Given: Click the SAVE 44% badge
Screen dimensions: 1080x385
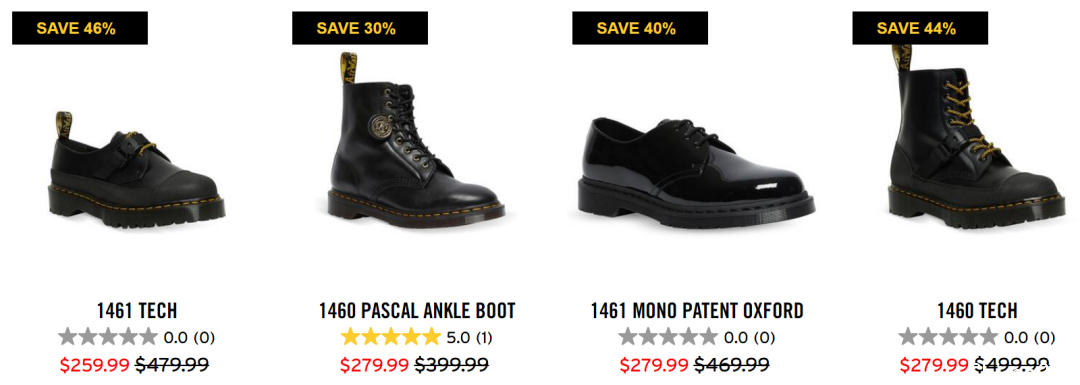Looking at the screenshot, I should click(x=920, y=28).
